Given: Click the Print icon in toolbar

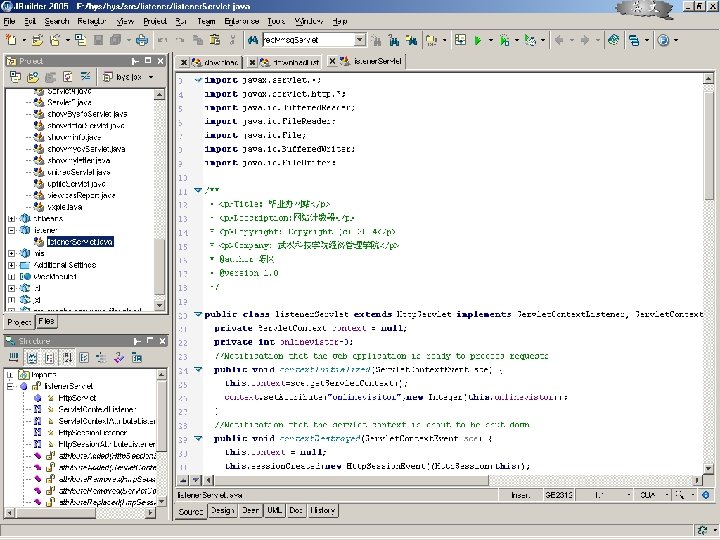Looking at the screenshot, I should pyautogui.click(x=141, y=40).
